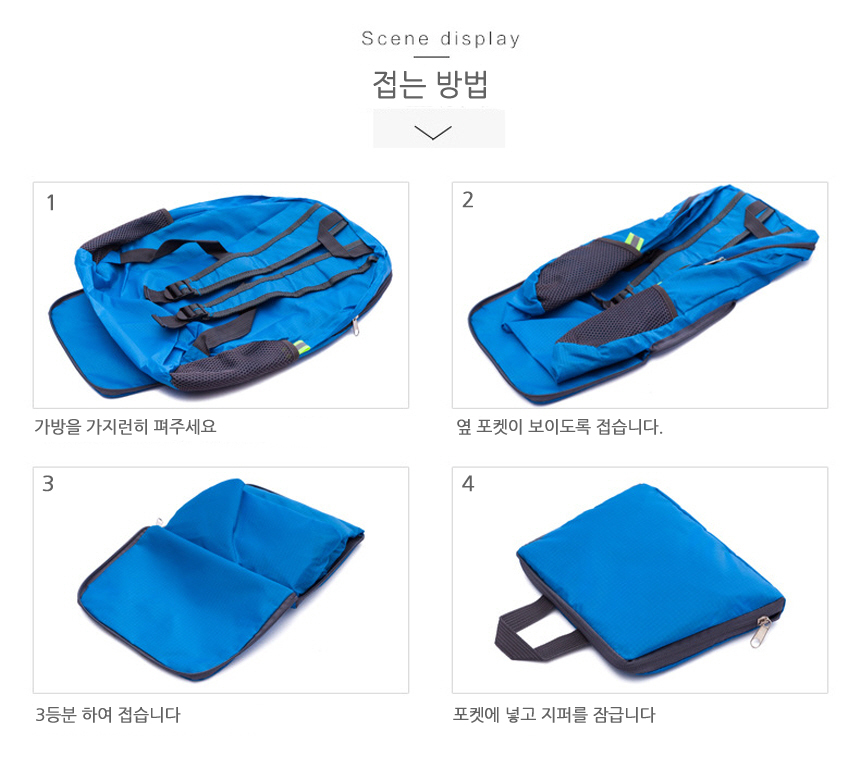Click the number 2 step label
This screenshot has height=757, width=860.
point(467,200)
